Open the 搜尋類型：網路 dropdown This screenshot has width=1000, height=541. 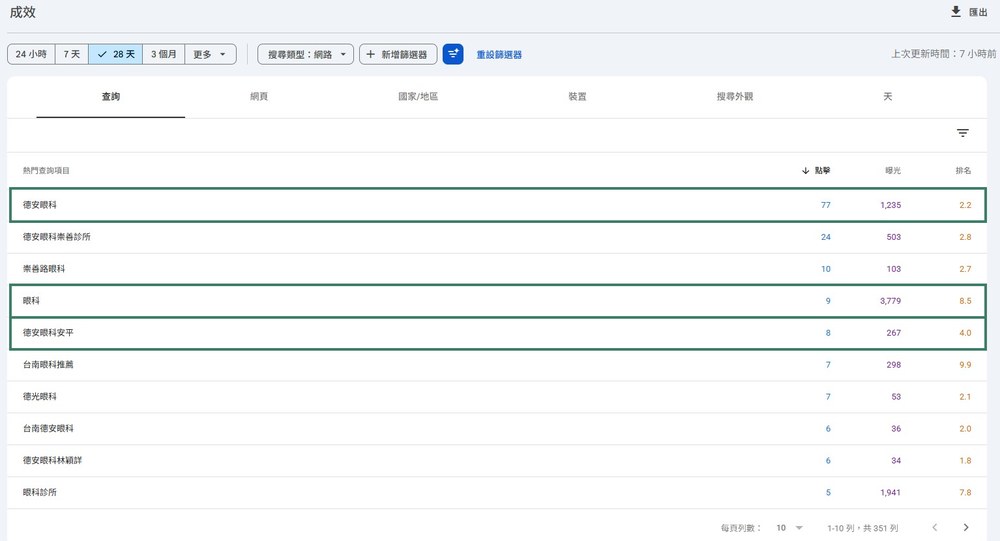click(305, 54)
